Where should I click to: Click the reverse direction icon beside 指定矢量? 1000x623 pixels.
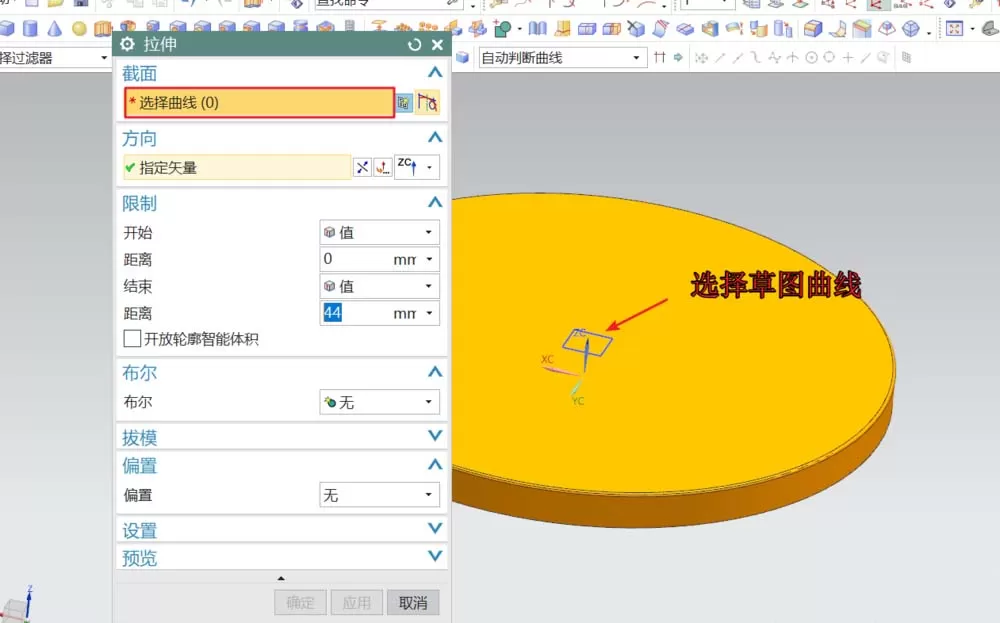tap(362, 168)
